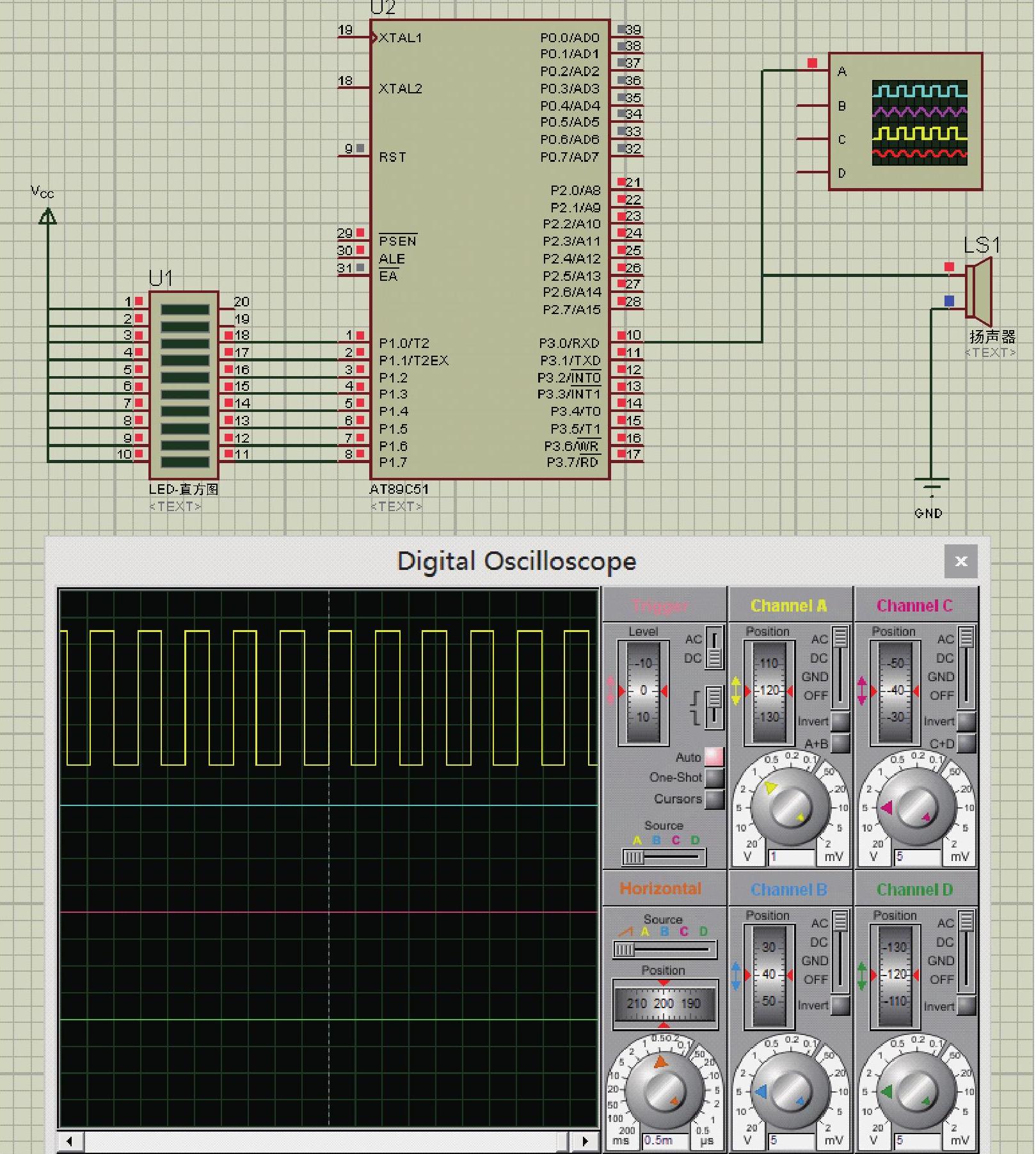Click the Trigger Level thumbwheel
Viewport: 1036px width, 1154px height.
pos(643,692)
